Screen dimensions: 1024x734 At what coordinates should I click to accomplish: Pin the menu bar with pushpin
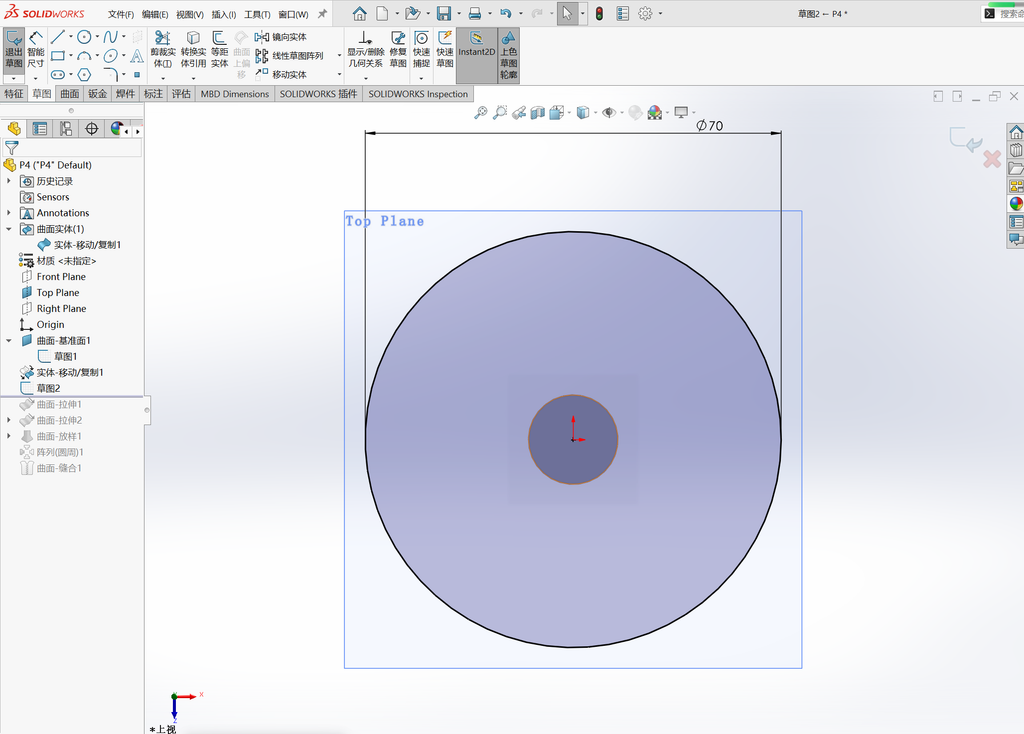point(322,14)
